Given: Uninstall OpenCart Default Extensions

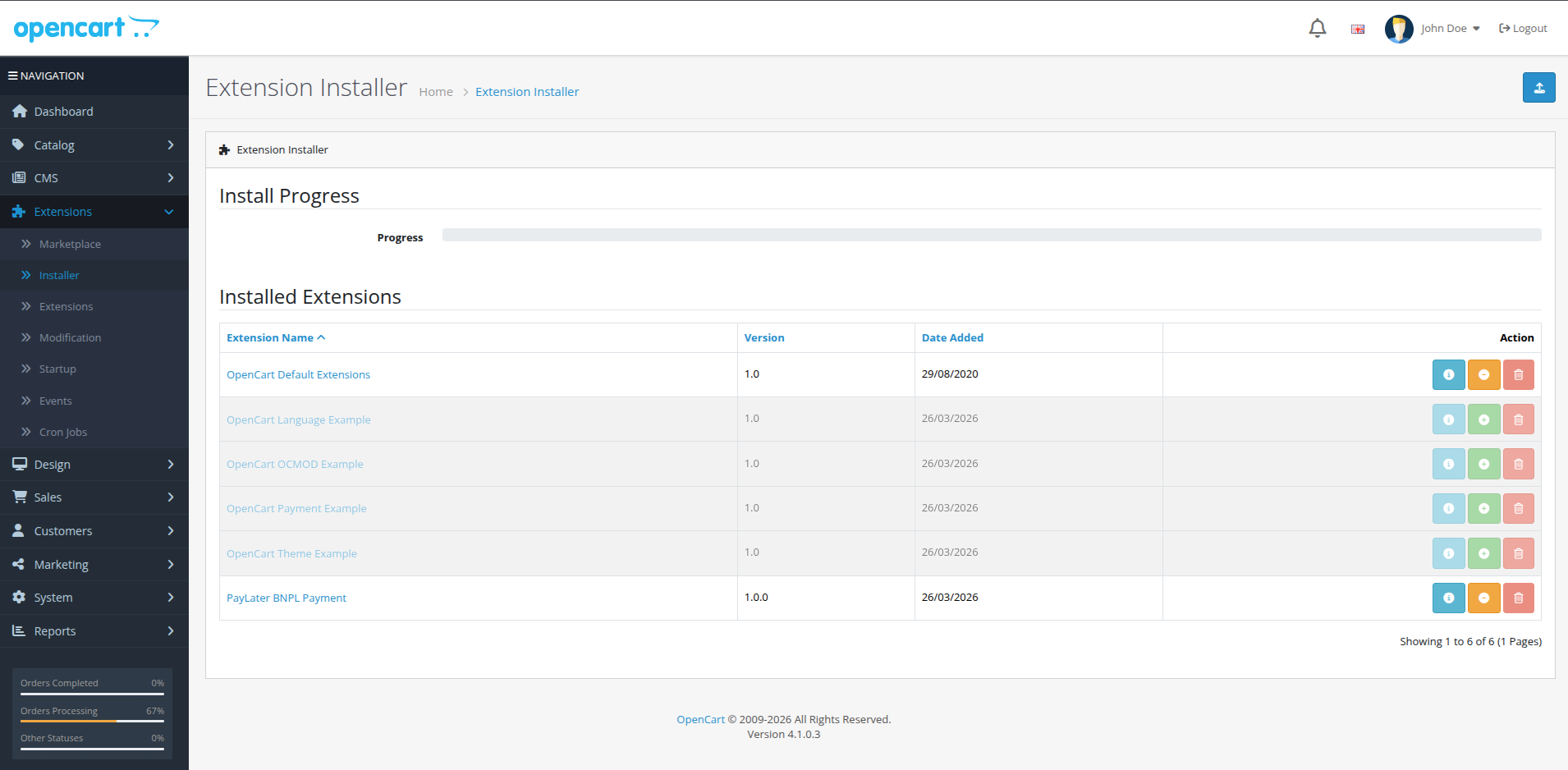Looking at the screenshot, I should click(x=1484, y=375).
